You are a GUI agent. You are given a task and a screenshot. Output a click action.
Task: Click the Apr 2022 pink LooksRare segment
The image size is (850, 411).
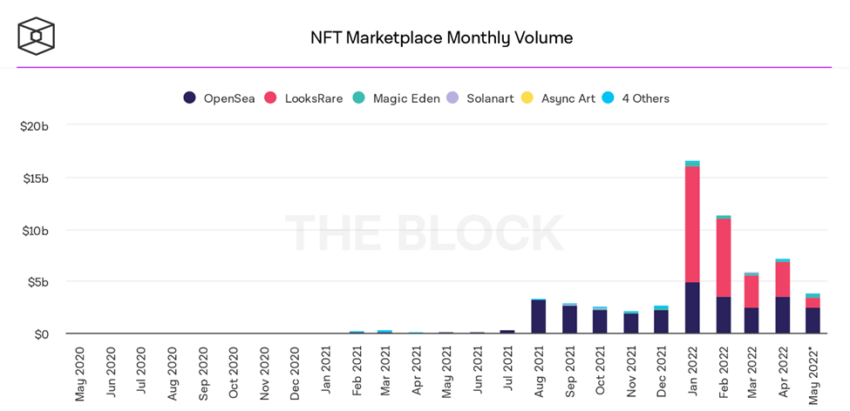click(x=782, y=280)
